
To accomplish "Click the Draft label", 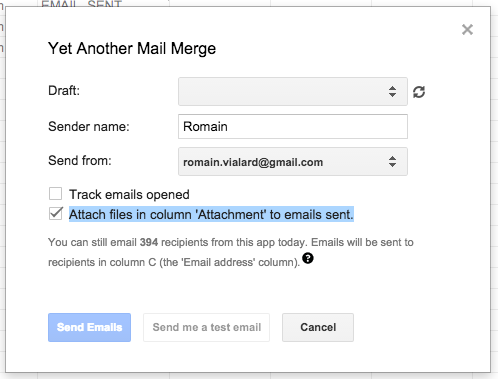I will (64, 91).
